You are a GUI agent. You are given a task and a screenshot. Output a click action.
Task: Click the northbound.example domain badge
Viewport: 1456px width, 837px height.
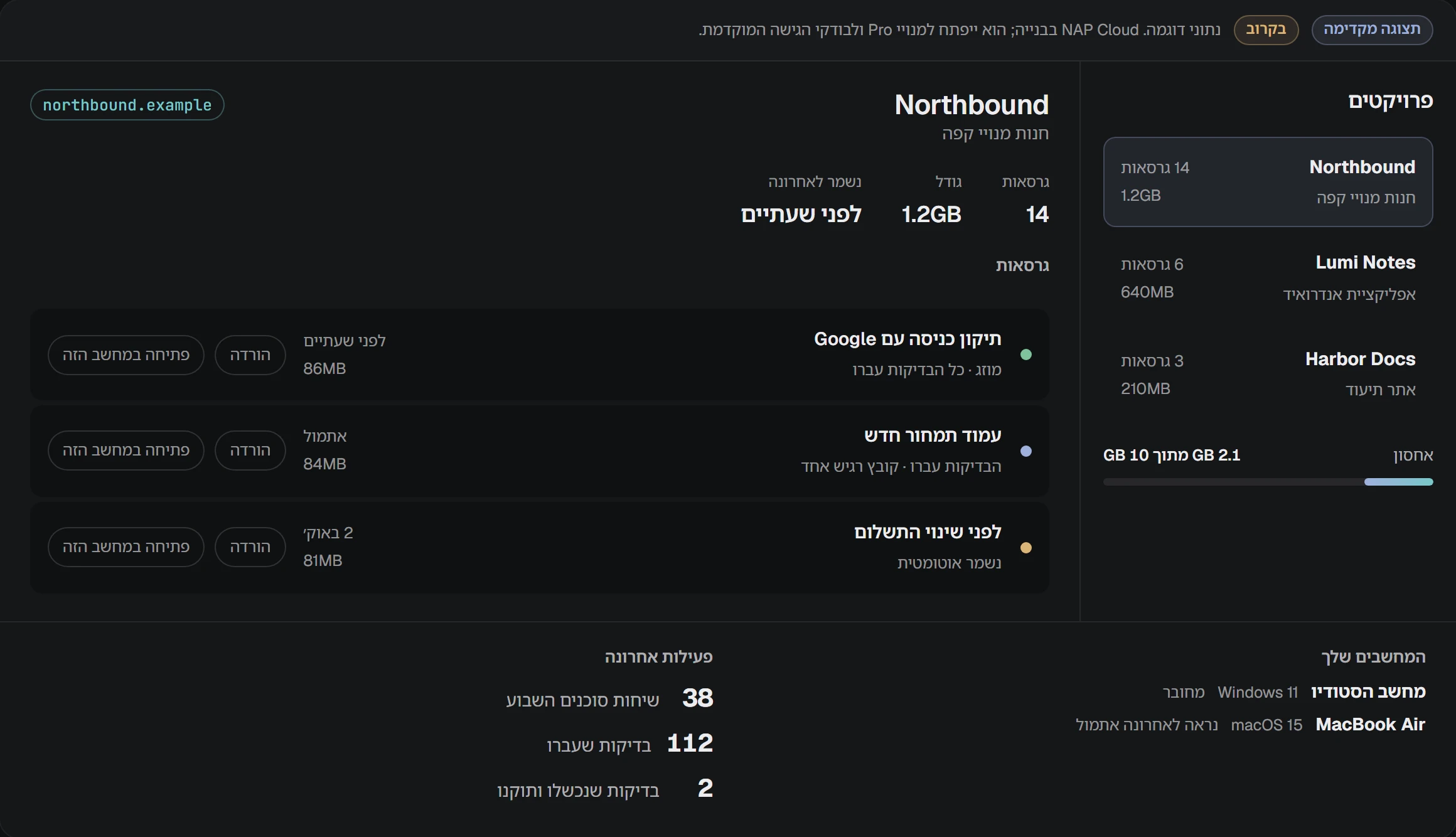click(127, 105)
